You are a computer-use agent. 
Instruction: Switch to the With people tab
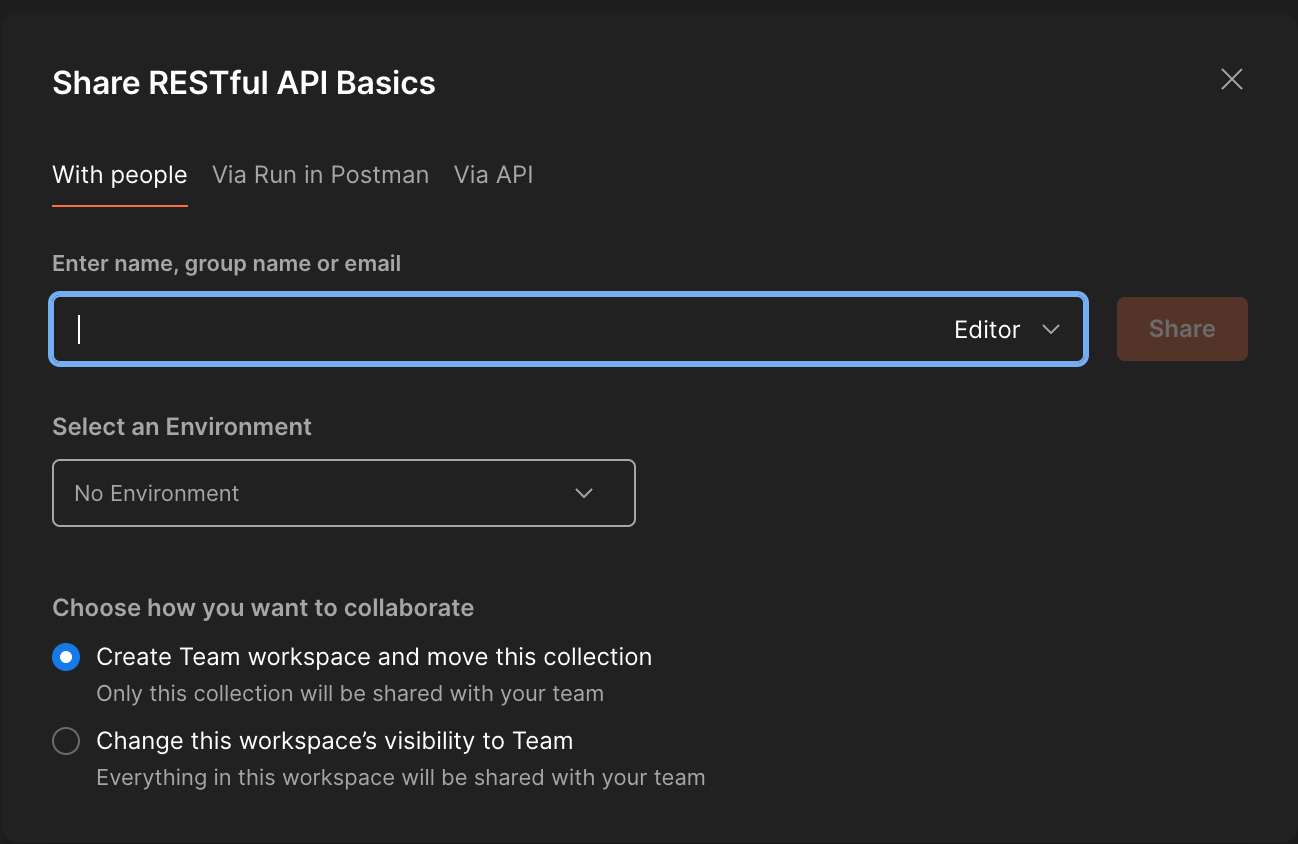click(120, 175)
